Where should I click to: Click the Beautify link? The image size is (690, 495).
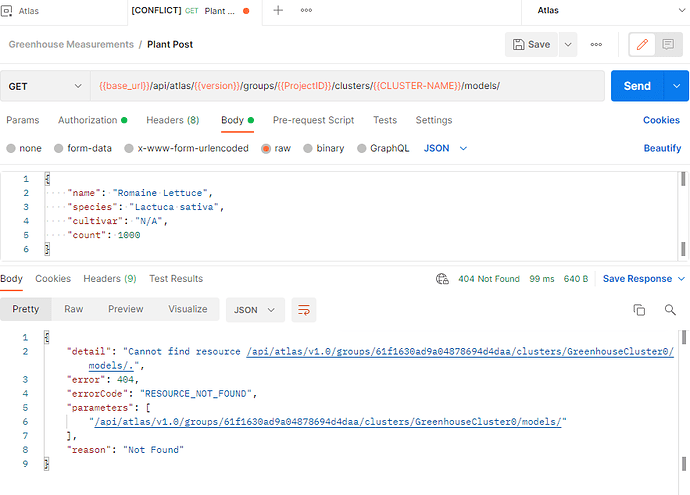point(662,149)
